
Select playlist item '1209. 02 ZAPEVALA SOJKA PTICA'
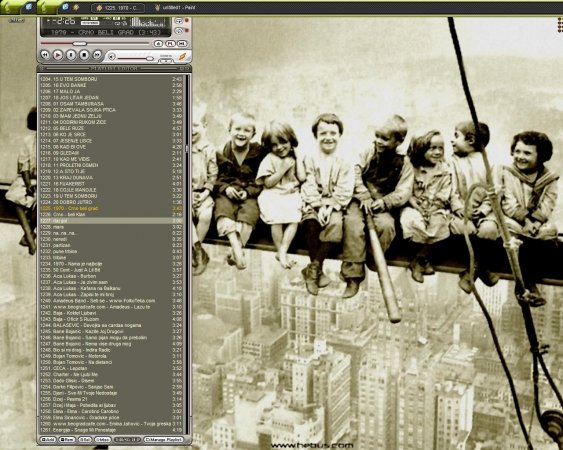(111, 110)
